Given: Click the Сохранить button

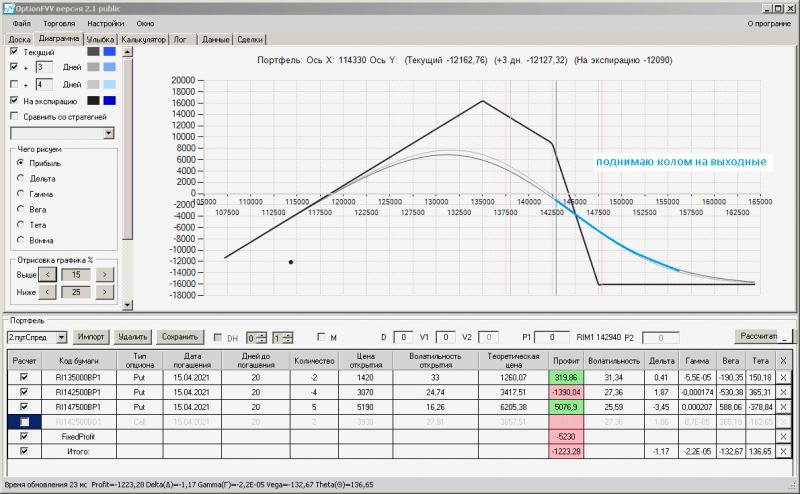Looking at the screenshot, I should (180, 337).
